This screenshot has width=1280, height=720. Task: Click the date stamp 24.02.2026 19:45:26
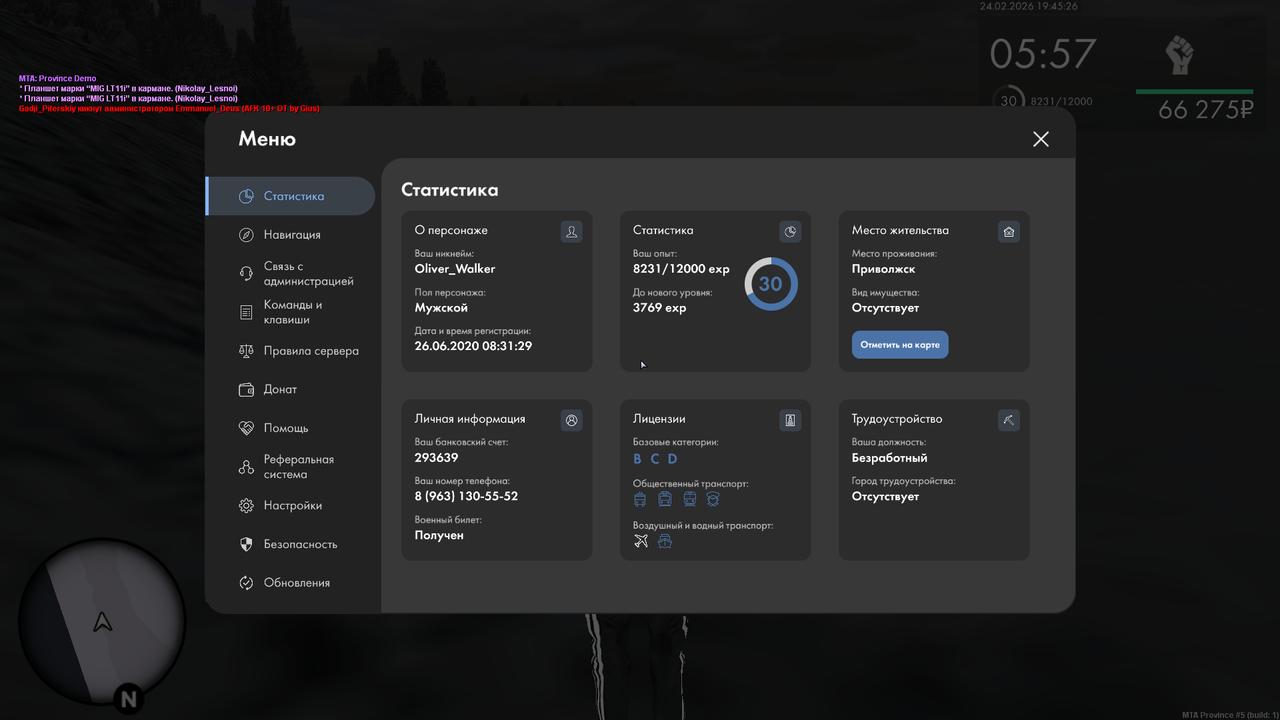[x=1029, y=6]
